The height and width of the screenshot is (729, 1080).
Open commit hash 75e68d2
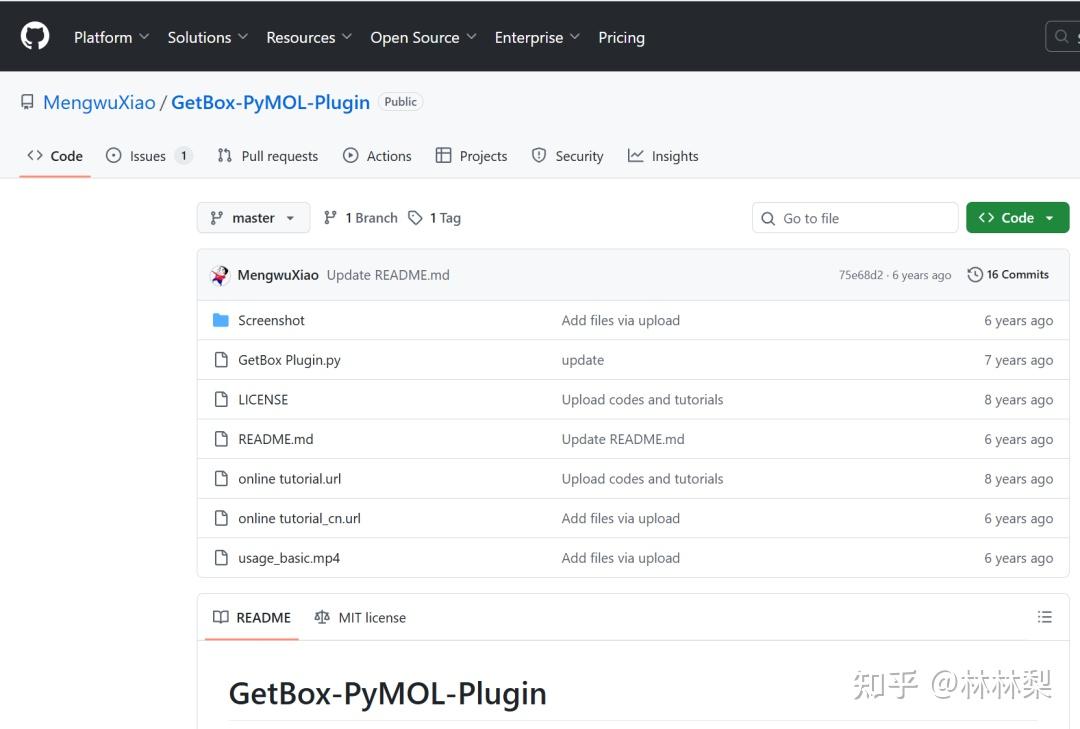860,275
